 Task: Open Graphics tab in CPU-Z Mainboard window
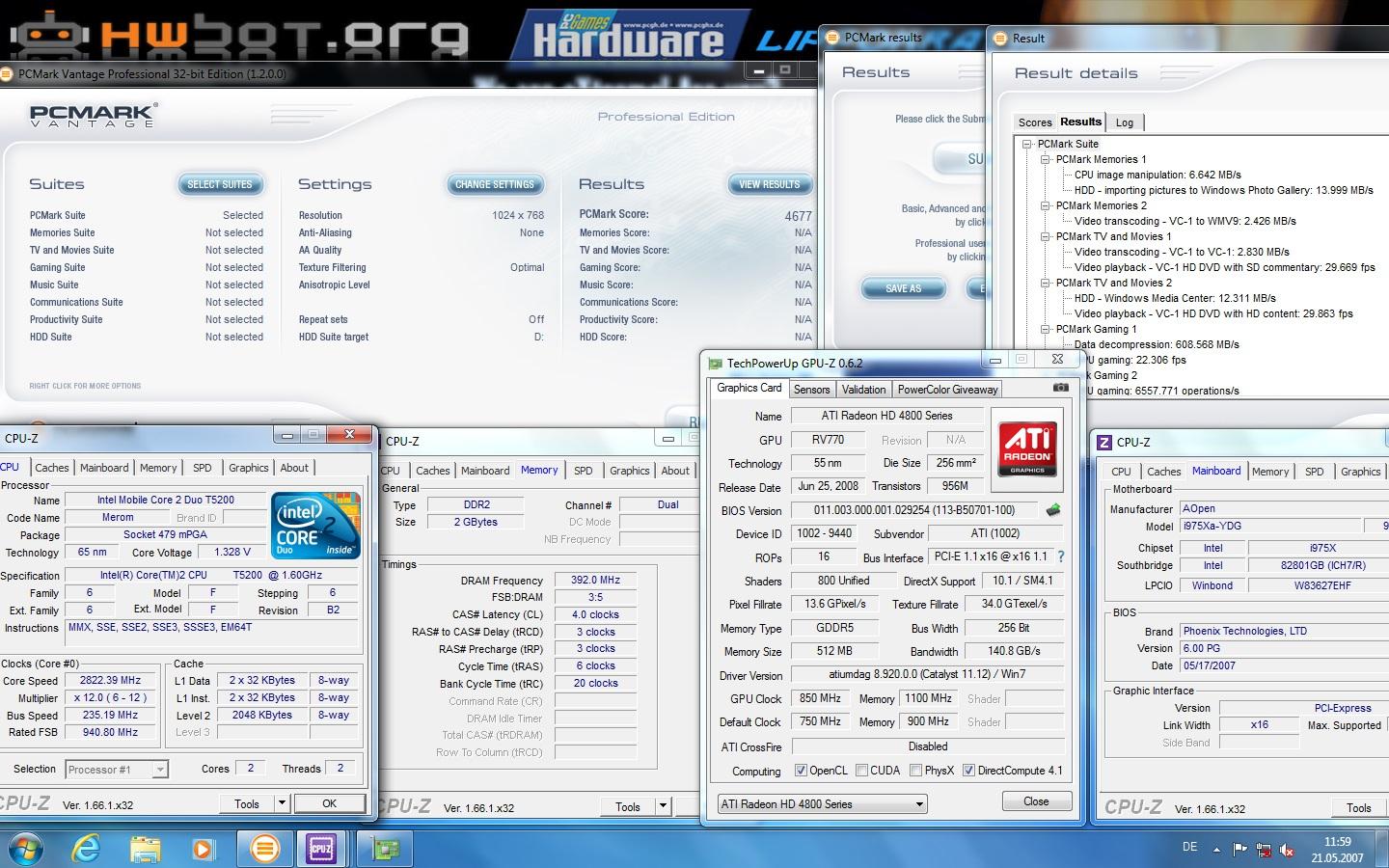(1360, 472)
